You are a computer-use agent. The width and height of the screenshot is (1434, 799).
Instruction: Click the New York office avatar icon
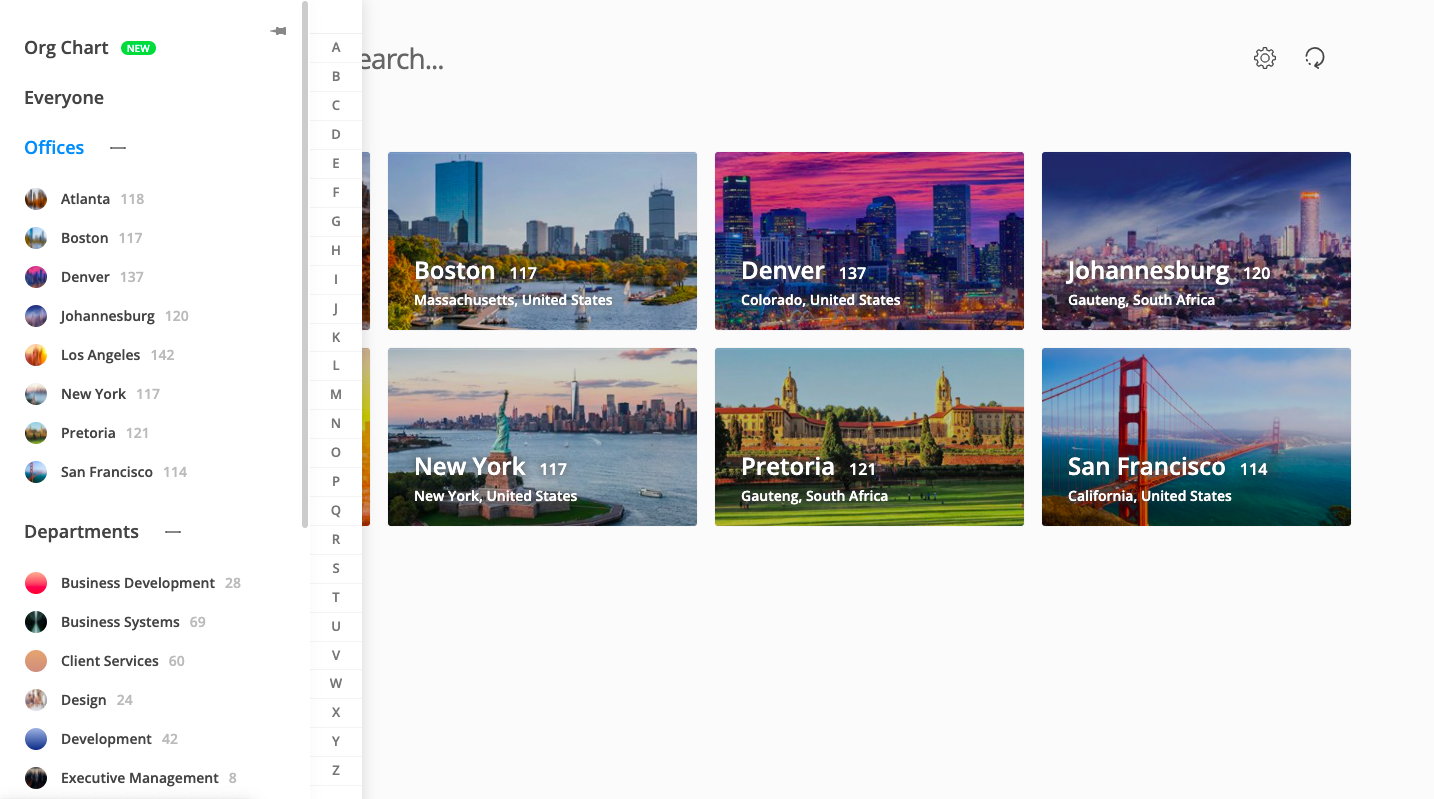pos(36,394)
